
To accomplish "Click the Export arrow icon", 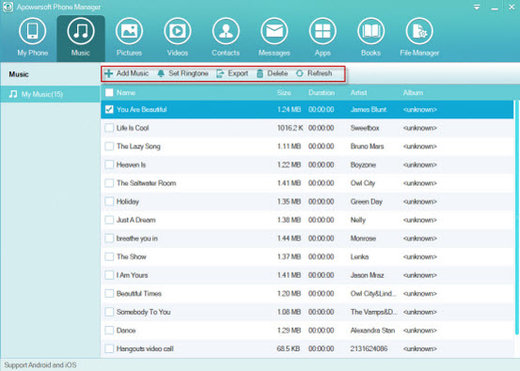I will pos(220,73).
